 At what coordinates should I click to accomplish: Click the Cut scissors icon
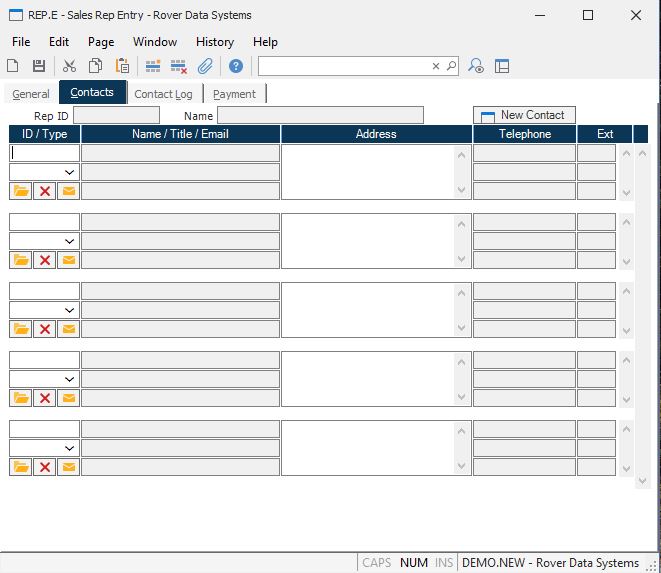click(69, 66)
